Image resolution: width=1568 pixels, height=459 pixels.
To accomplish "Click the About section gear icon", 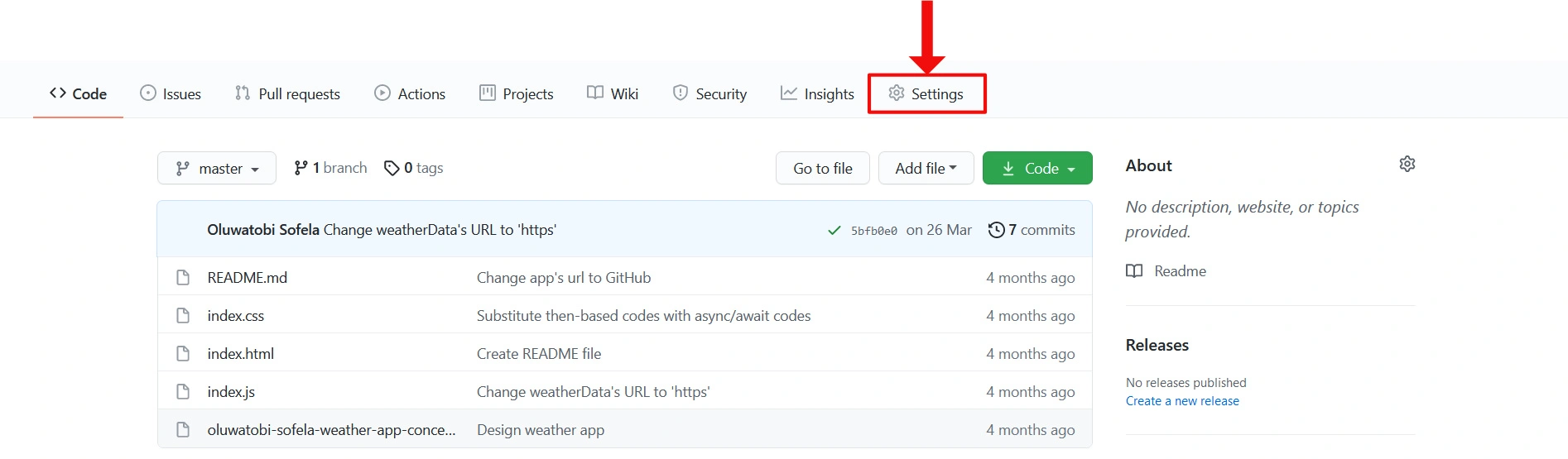I will [x=1407, y=164].
